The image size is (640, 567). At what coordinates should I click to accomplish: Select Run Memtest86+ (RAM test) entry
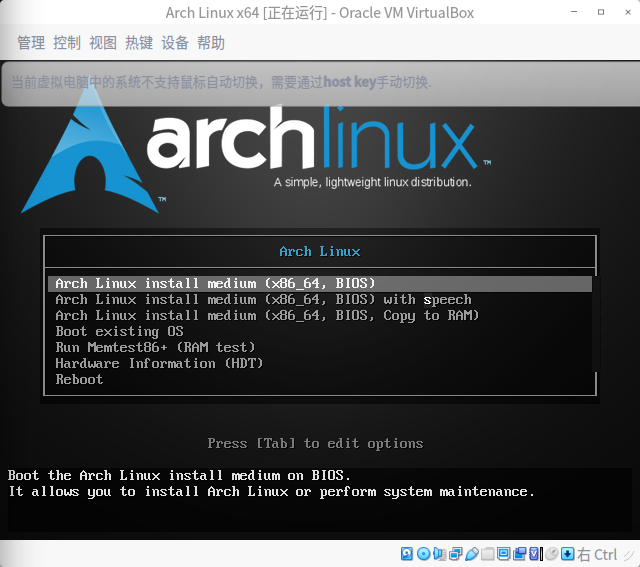click(x=320, y=347)
